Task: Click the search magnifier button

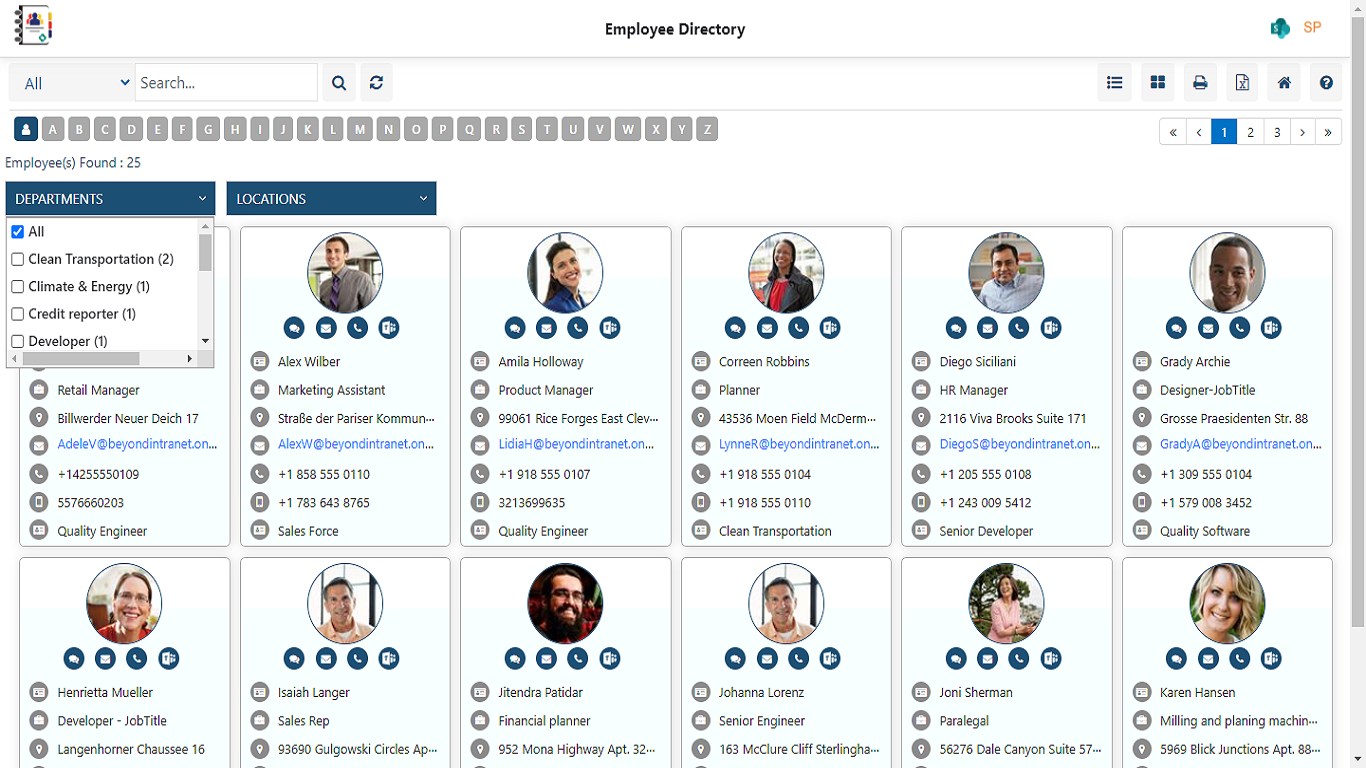Action: point(339,83)
